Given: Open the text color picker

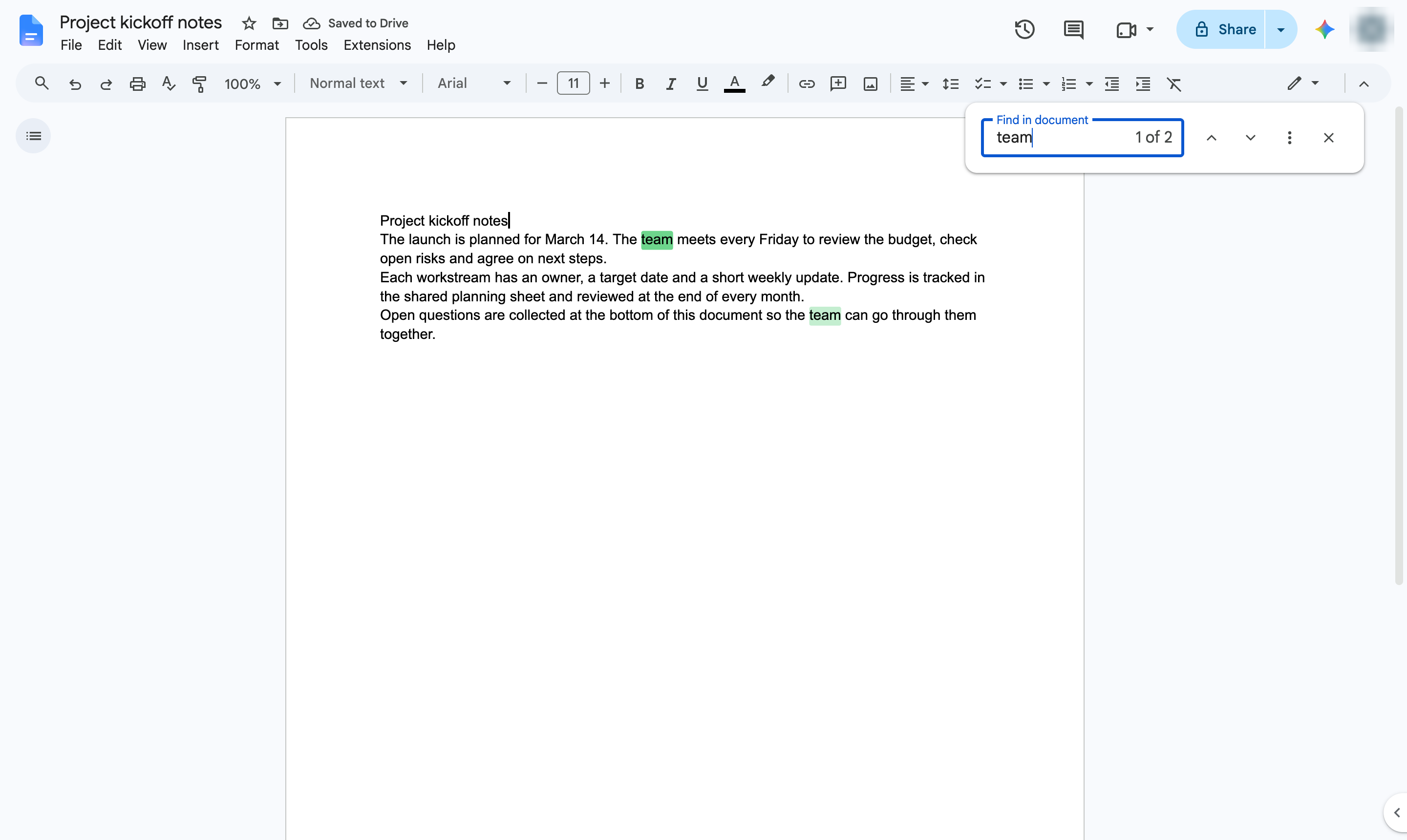Looking at the screenshot, I should pos(734,84).
